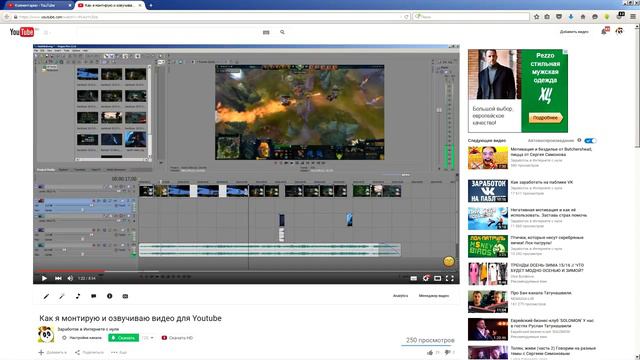
Task: Open the pencil info and settings editor
Action: tap(46, 296)
